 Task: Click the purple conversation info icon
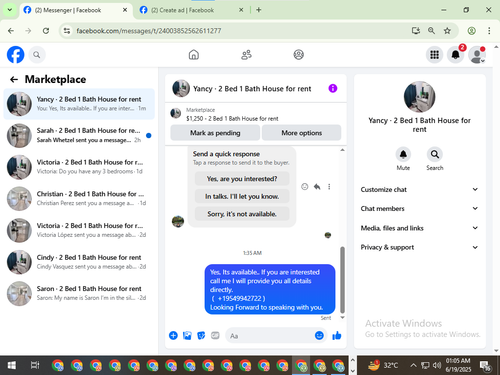click(x=333, y=88)
